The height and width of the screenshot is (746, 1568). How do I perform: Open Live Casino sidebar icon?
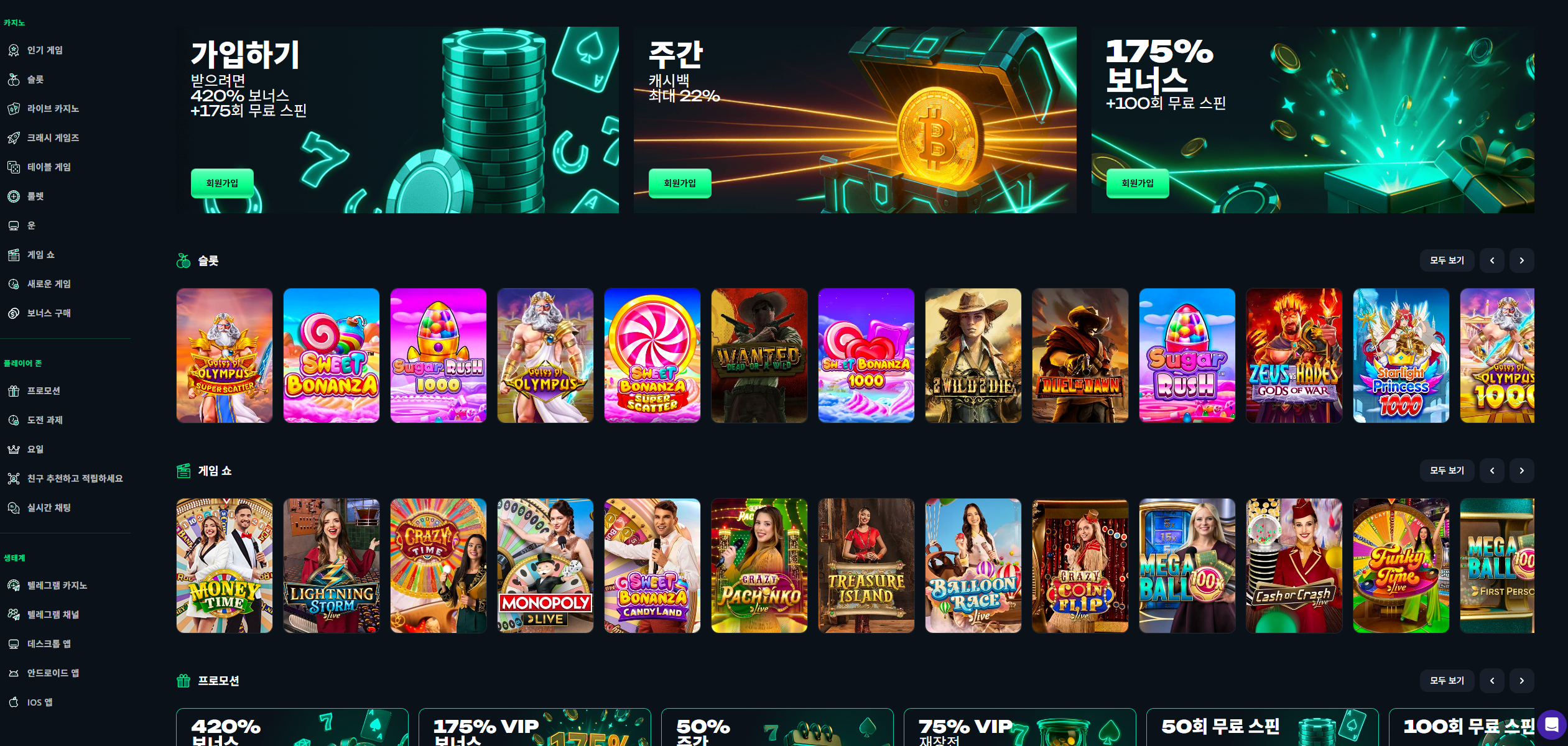(x=14, y=109)
